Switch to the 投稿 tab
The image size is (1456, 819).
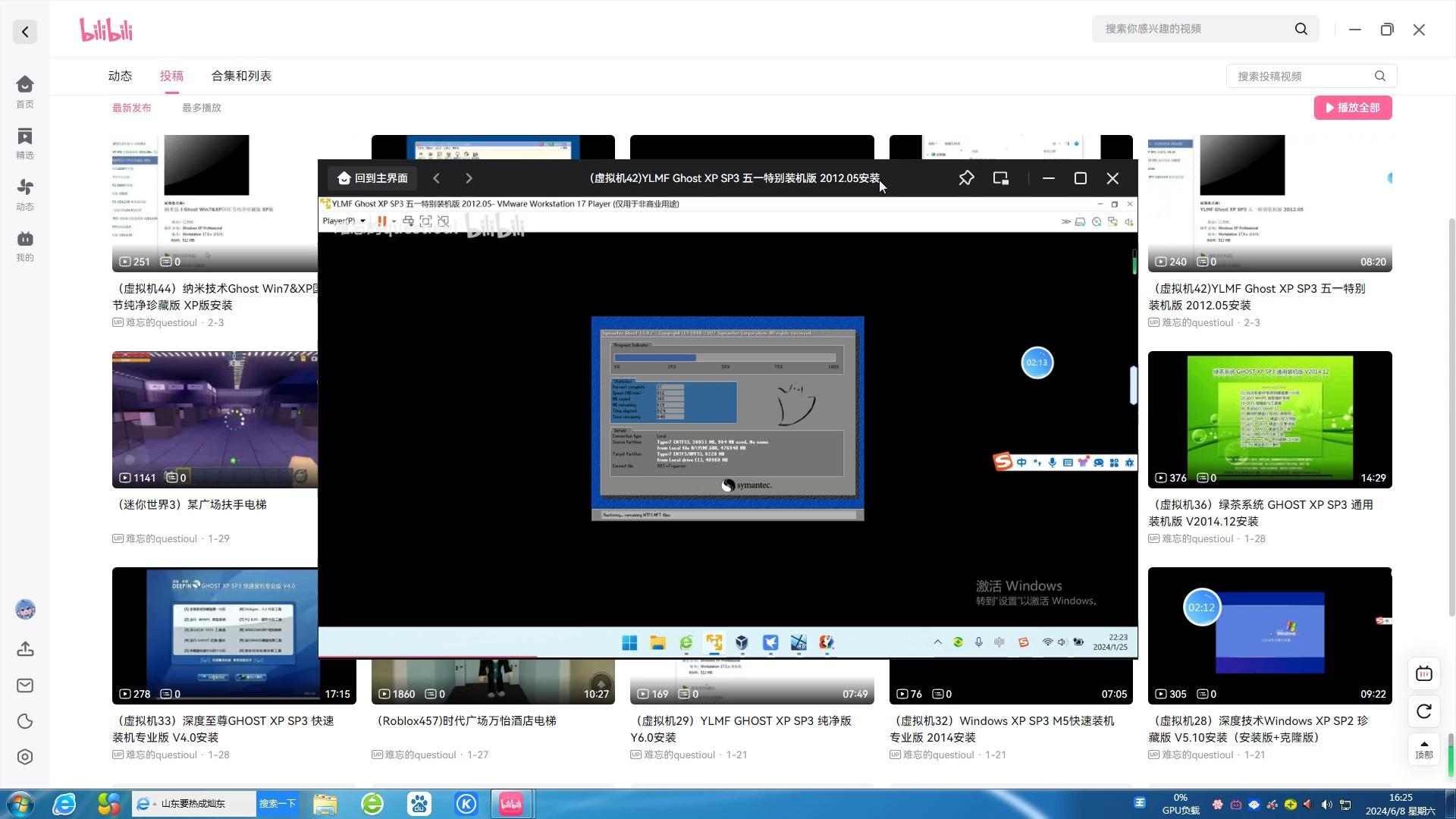[x=171, y=76]
